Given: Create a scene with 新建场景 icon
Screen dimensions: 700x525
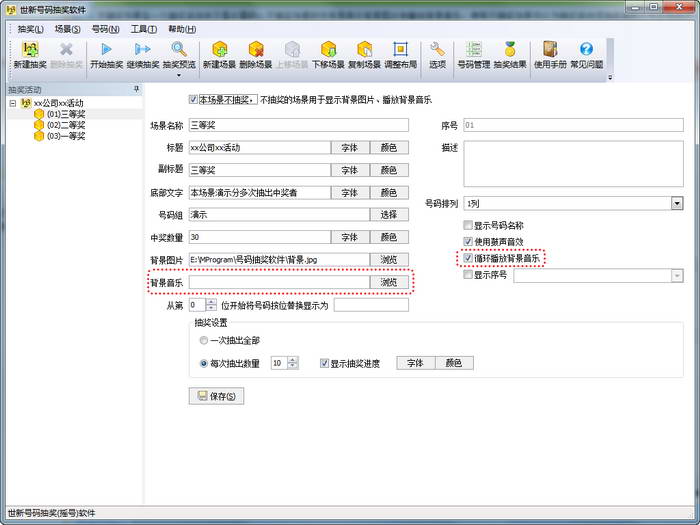Looking at the screenshot, I should click(219, 54).
